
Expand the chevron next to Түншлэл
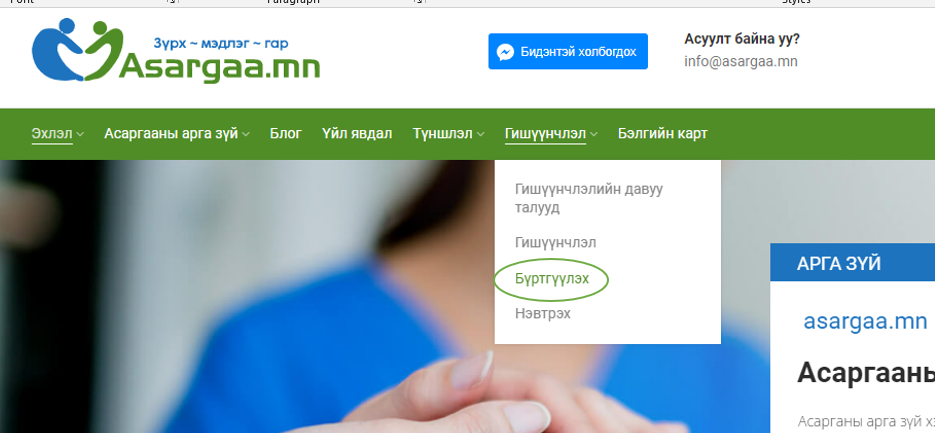pyautogui.click(x=480, y=134)
